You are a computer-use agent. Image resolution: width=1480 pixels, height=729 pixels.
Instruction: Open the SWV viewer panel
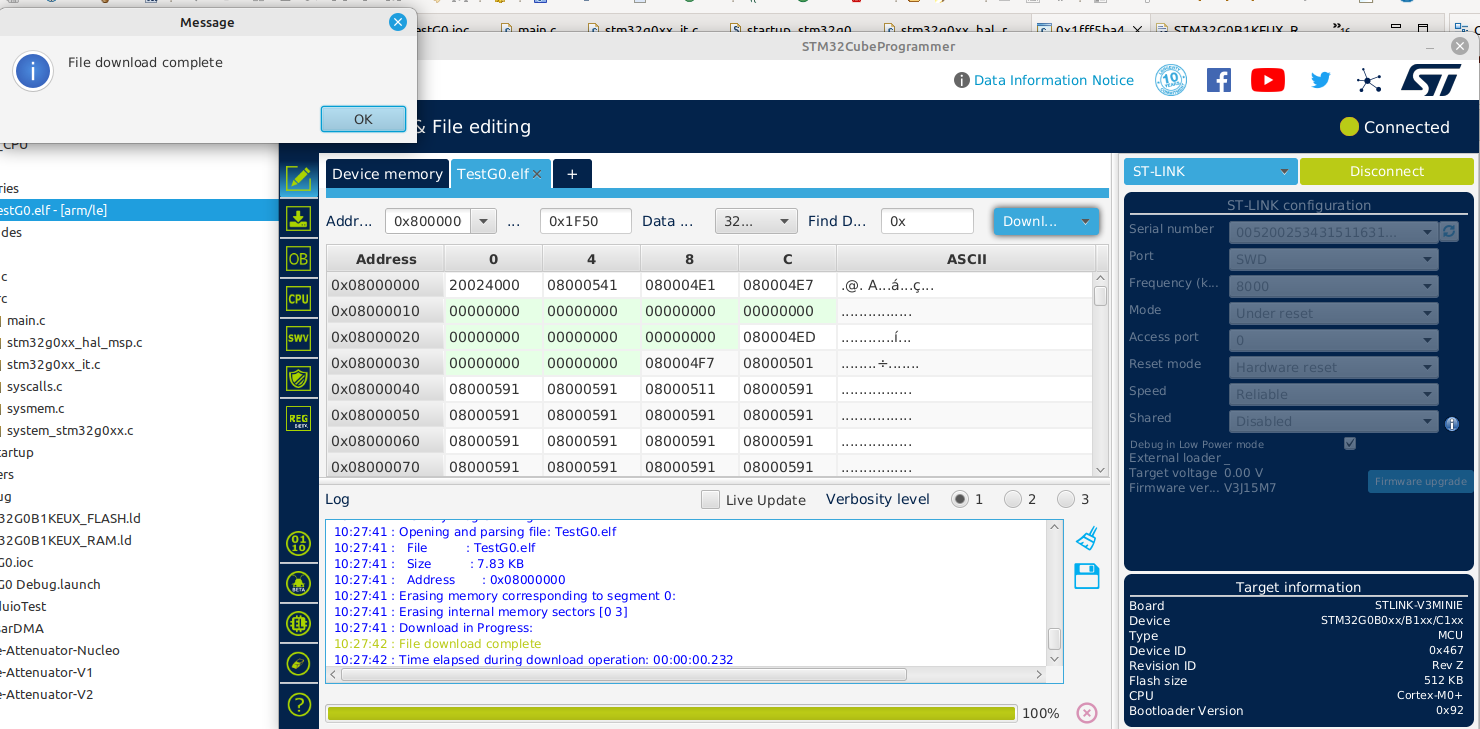[x=298, y=338]
